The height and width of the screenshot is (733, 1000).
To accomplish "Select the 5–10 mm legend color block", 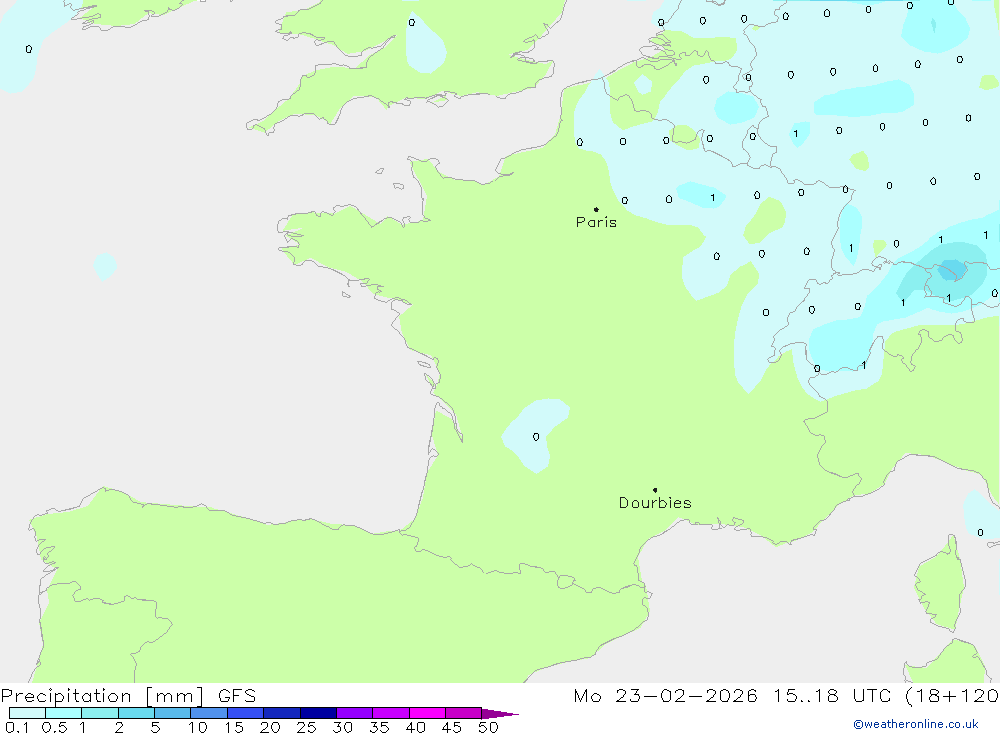I will click(172, 714).
